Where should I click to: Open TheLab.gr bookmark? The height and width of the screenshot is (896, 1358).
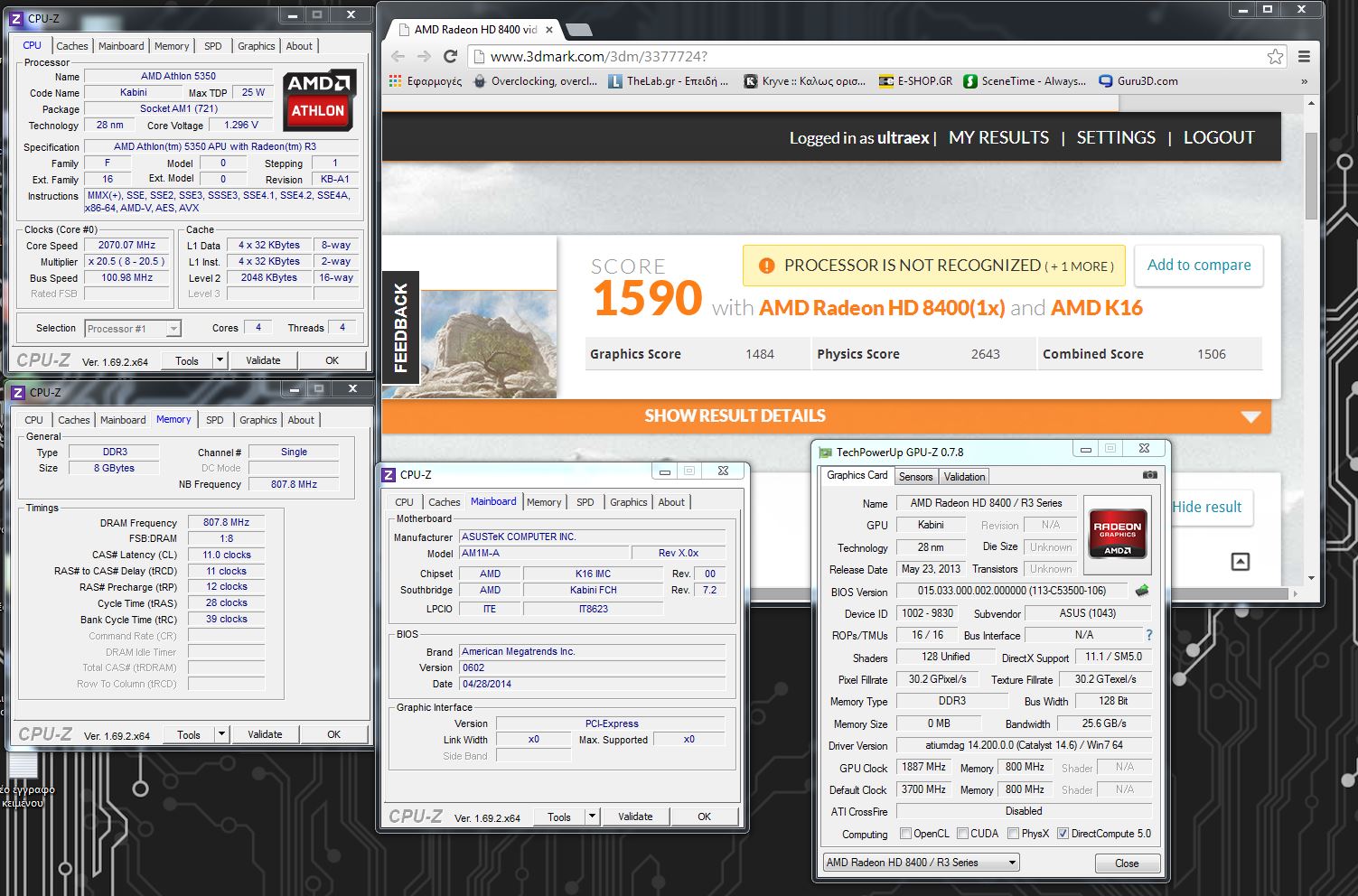pos(669,80)
